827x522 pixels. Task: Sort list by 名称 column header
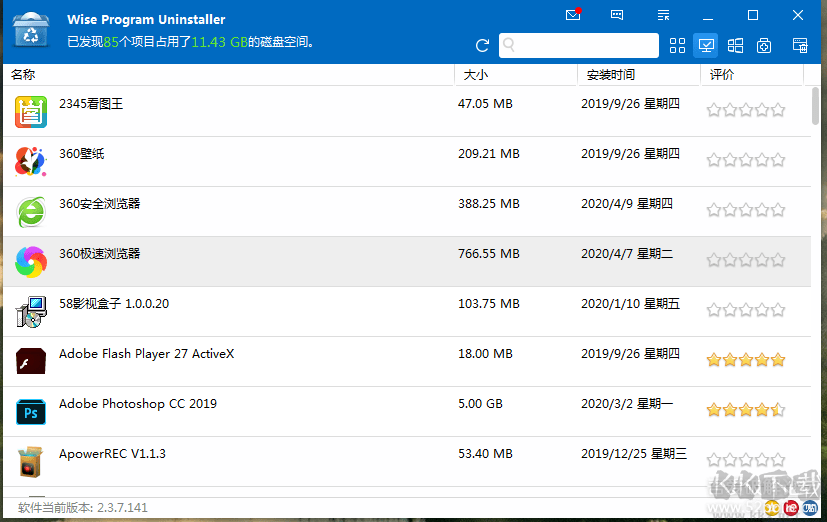pos(230,75)
